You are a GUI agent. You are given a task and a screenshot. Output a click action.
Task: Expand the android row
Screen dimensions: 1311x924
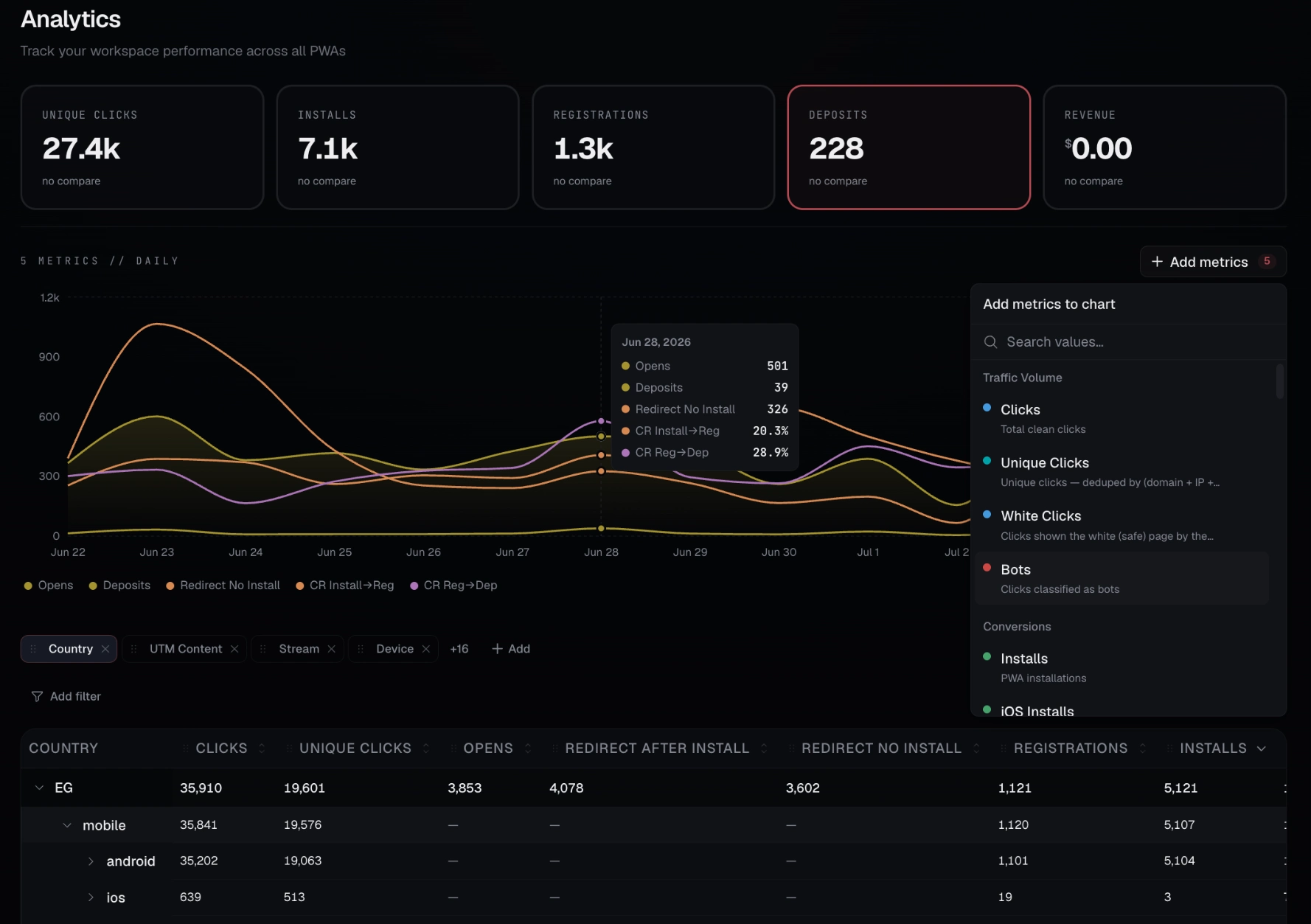(x=91, y=861)
